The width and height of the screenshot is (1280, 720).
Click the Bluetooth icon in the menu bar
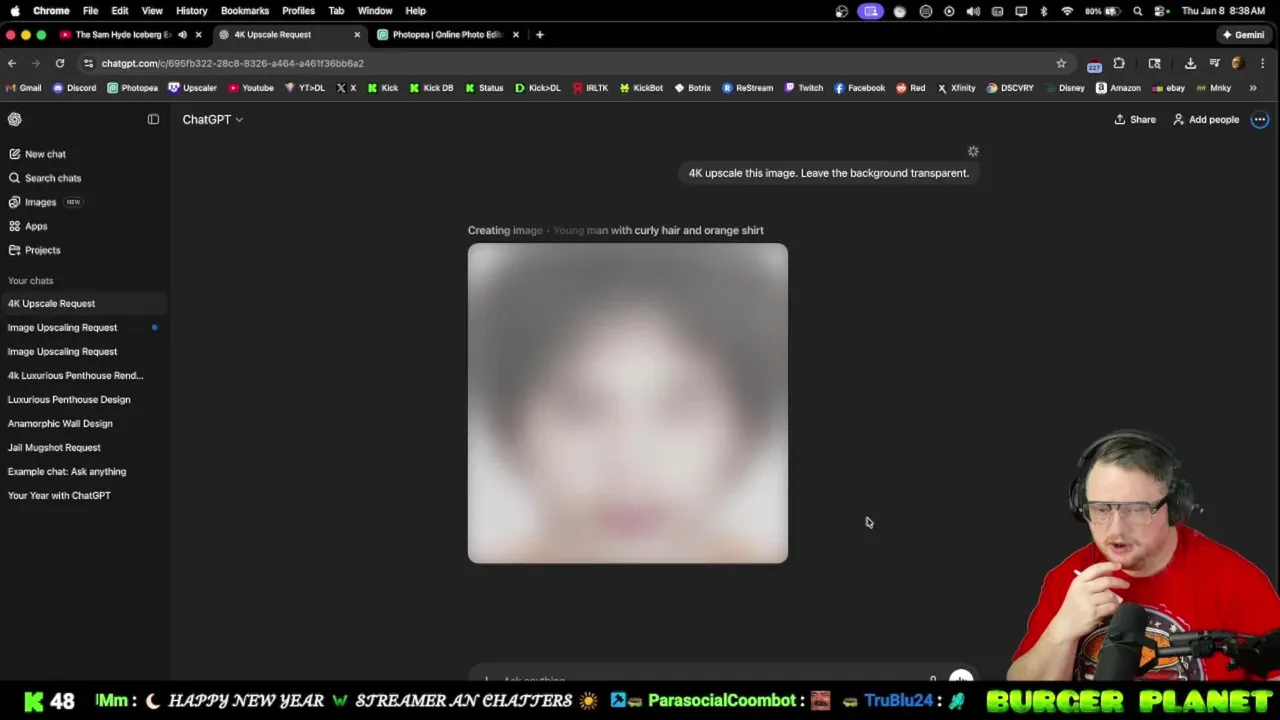(x=1044, y=11)
